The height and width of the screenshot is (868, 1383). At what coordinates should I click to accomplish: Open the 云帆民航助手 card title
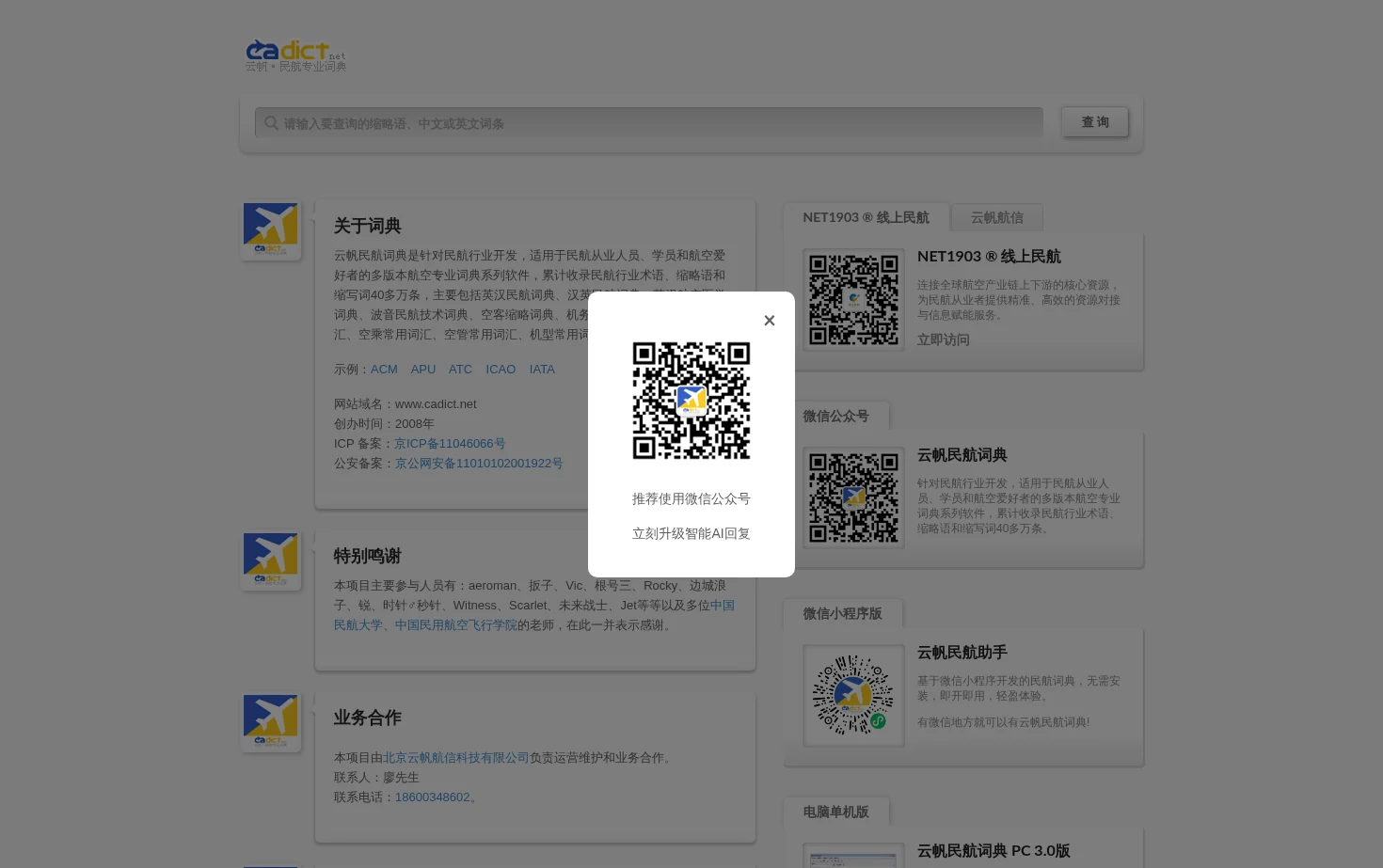[x=962, y=653]
